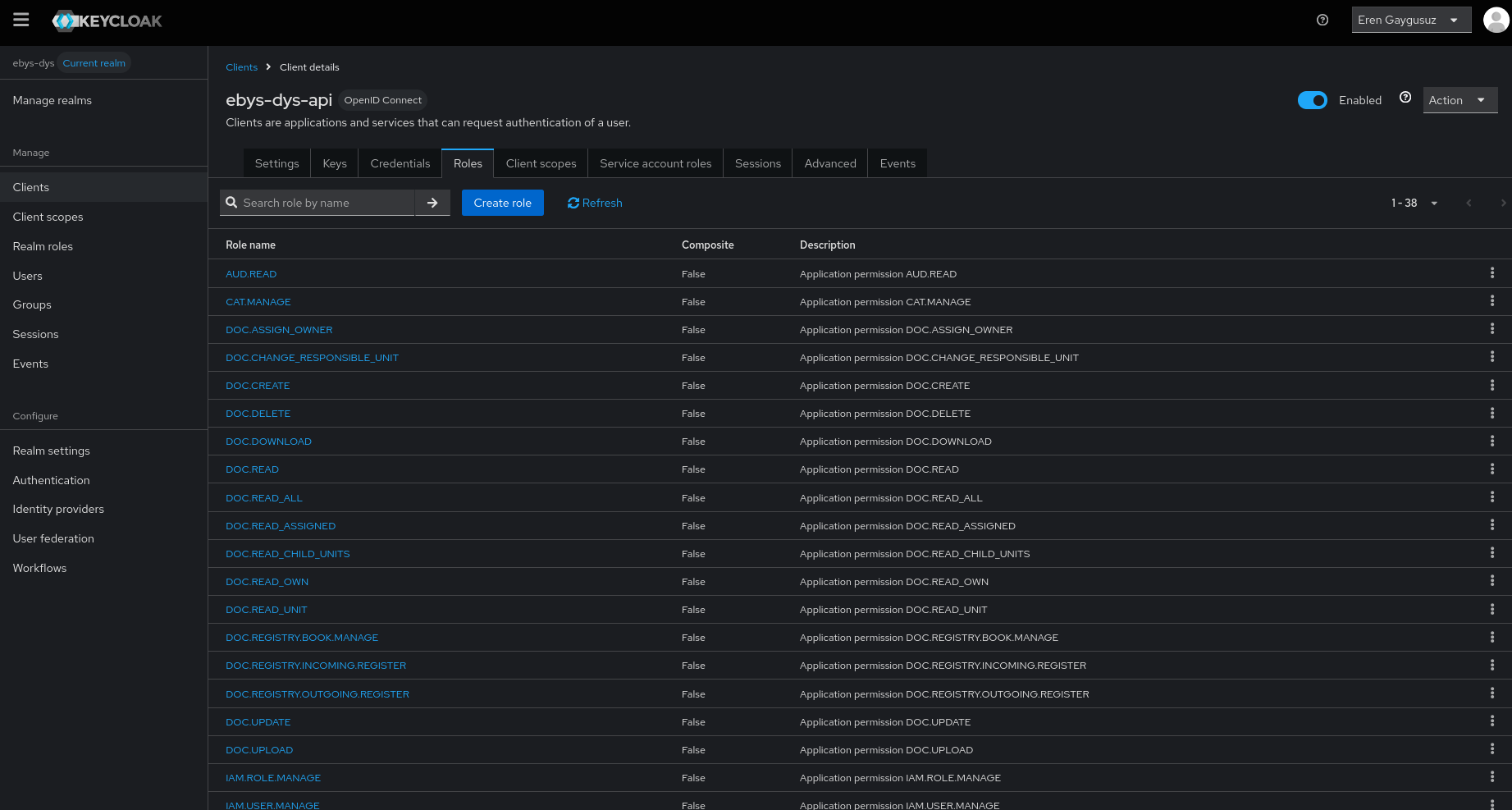Go to Clients breadcrumb link
Viewport: 1512px width, 810px height.
[241, 67]
